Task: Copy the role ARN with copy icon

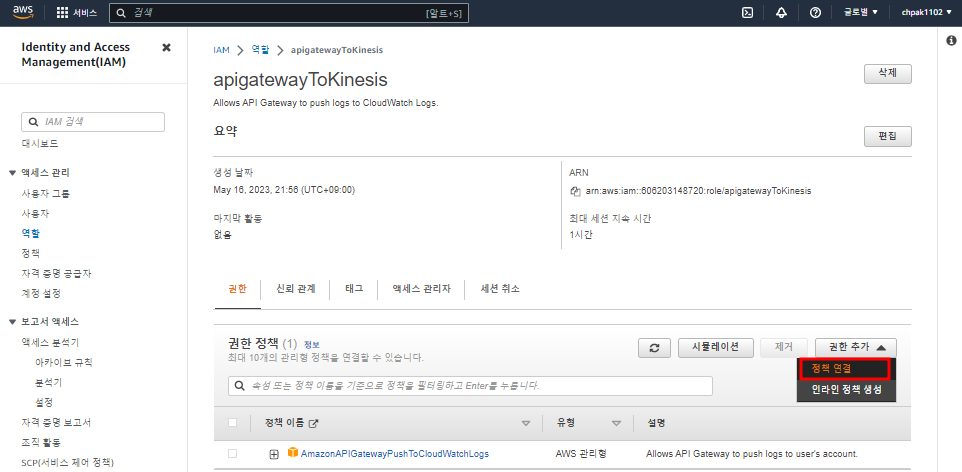Action: click(575, 191)
